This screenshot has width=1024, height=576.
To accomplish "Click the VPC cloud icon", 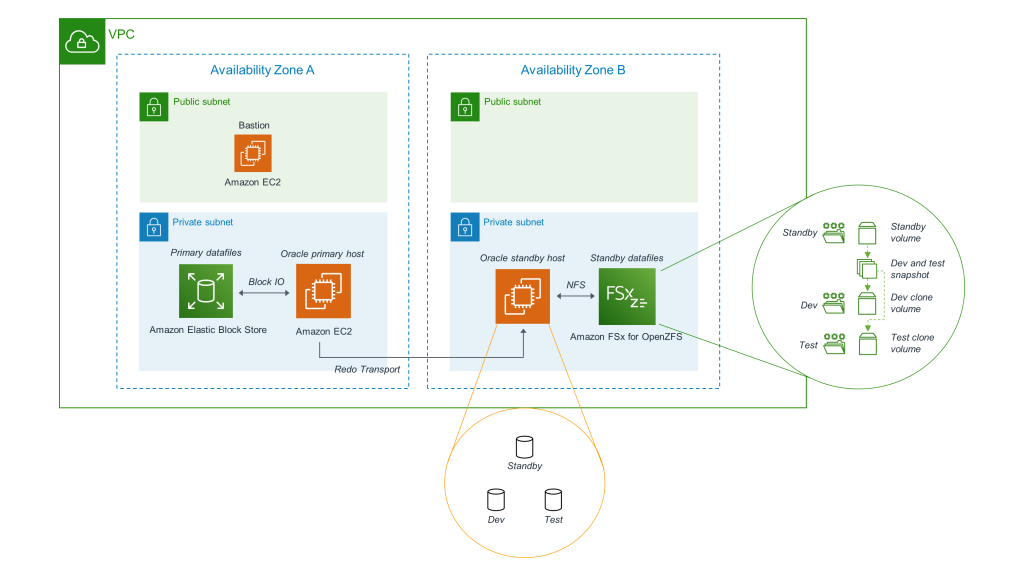I will point(80,40).
